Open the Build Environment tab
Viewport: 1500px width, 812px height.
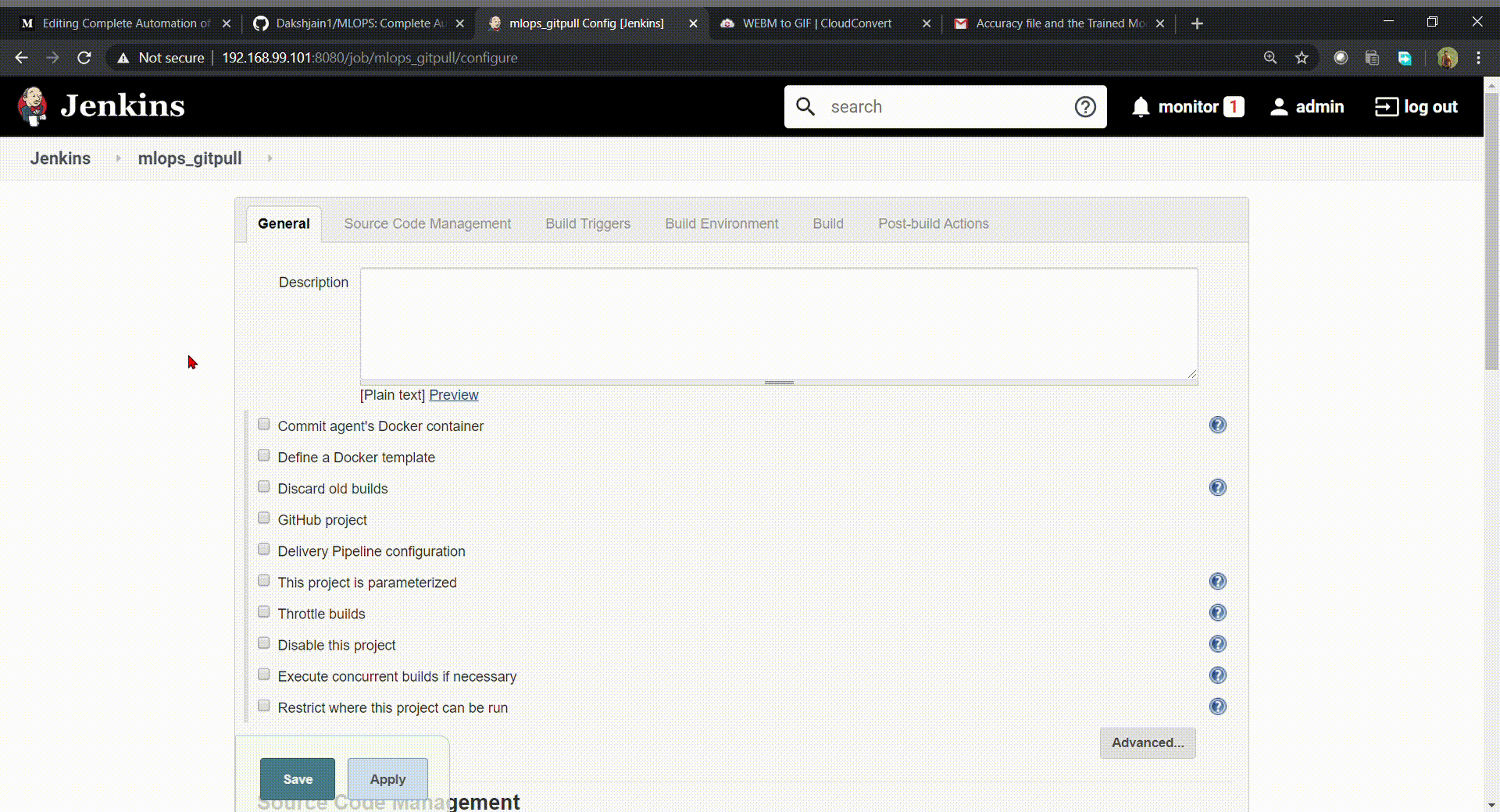(x=721, y=224)
